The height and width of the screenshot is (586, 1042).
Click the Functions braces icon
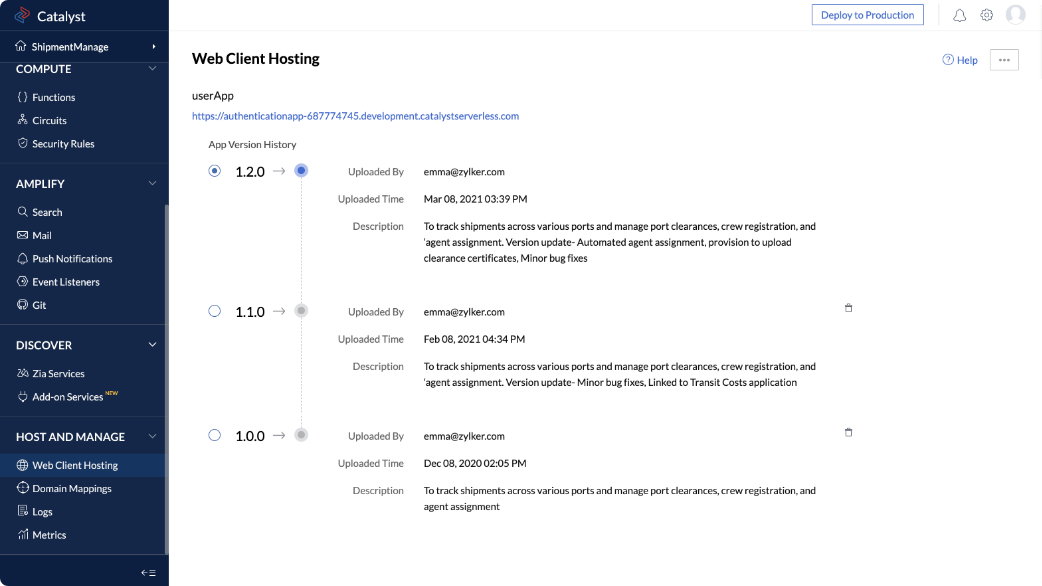coord(23,97)
